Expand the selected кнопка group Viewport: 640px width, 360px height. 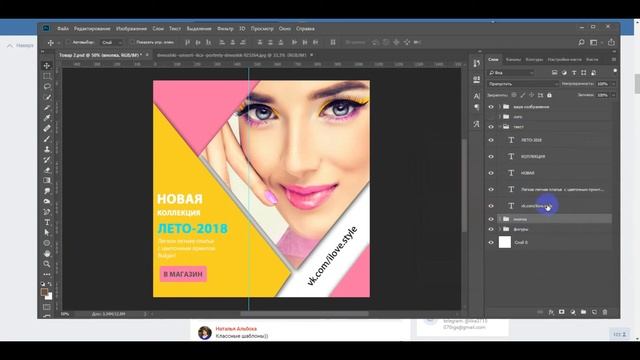pyautogui.click(x=500, y=219)
